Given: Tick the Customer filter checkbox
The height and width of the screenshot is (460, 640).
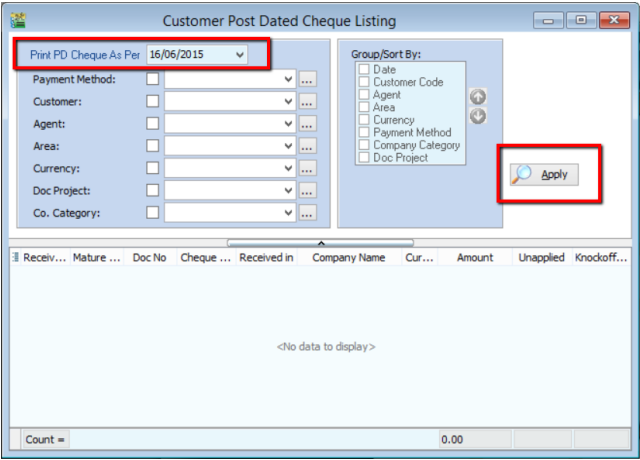Looking at the screenshot, I should (x=153, y=101).
